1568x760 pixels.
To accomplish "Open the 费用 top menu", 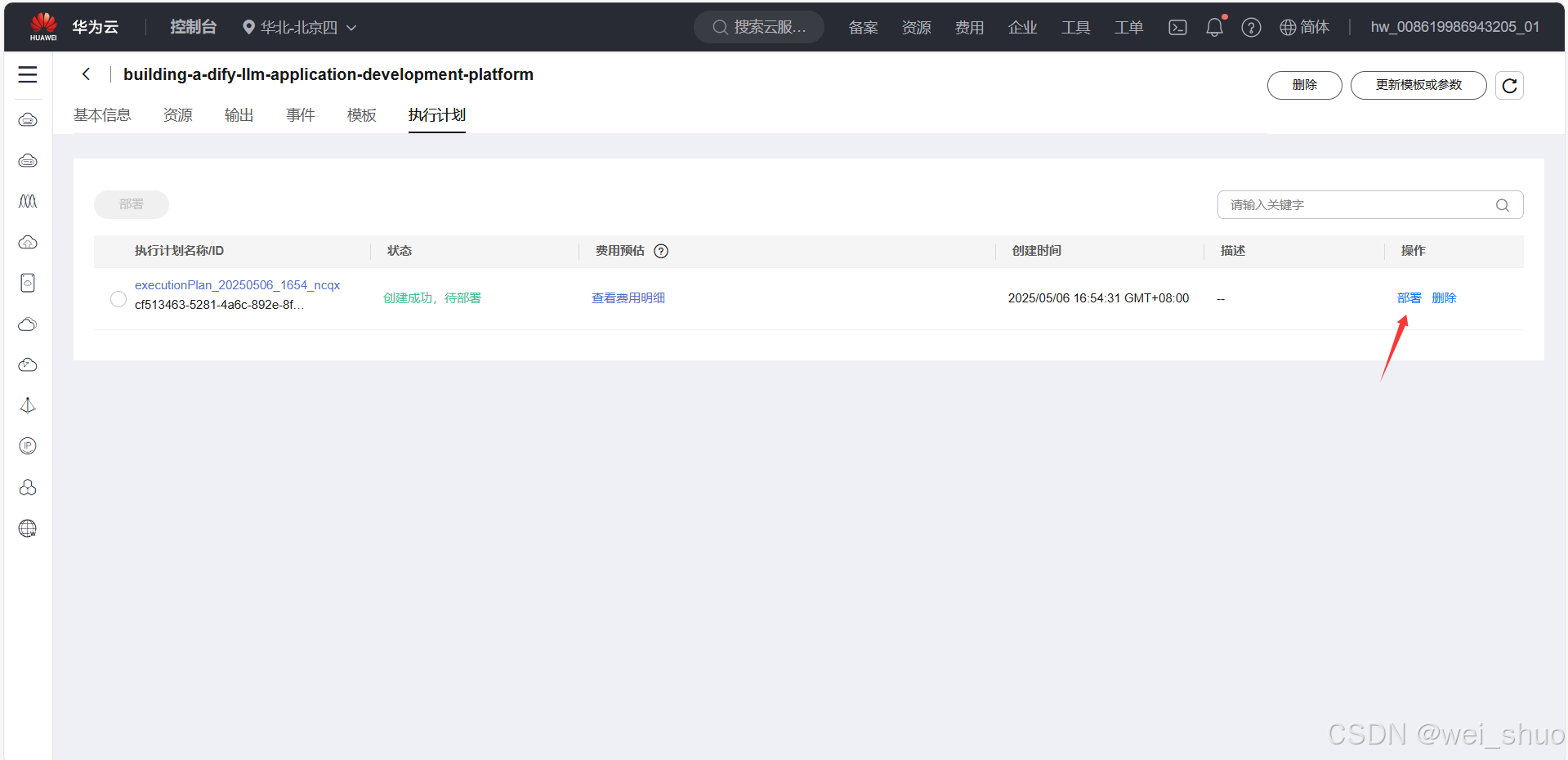I will [x=969, y=28].
